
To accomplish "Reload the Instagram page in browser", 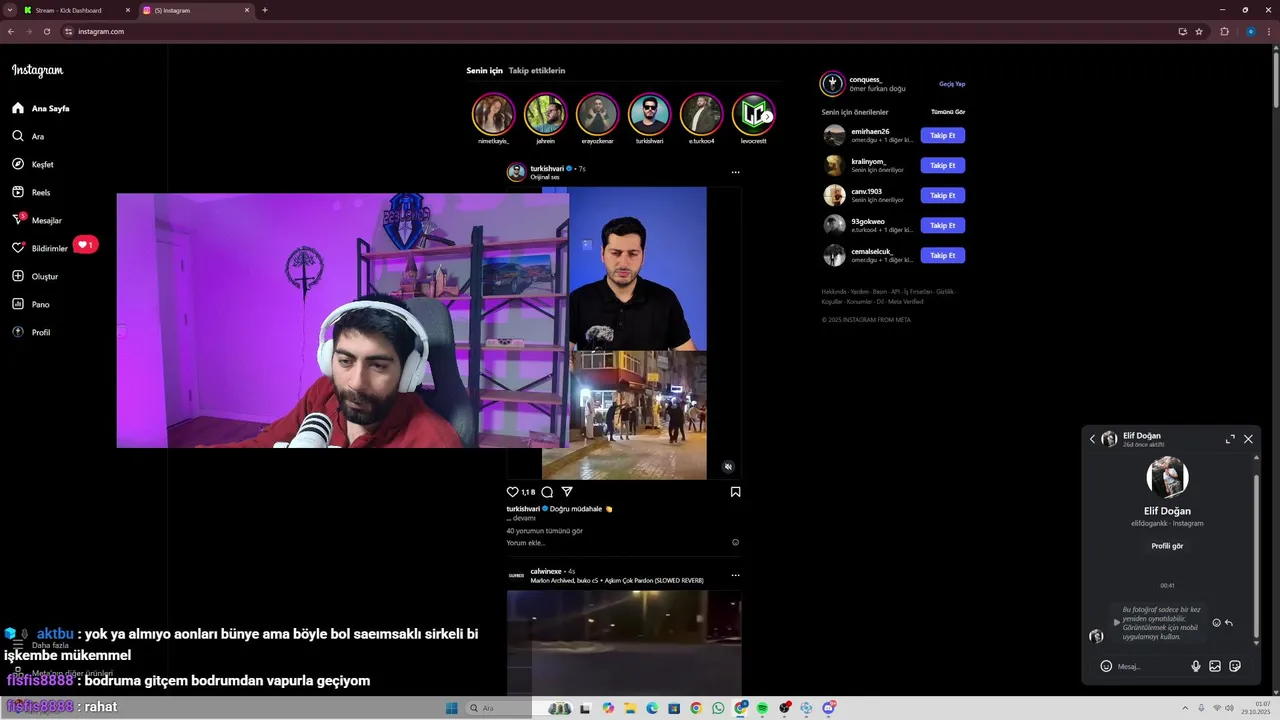I will [46, 31].
